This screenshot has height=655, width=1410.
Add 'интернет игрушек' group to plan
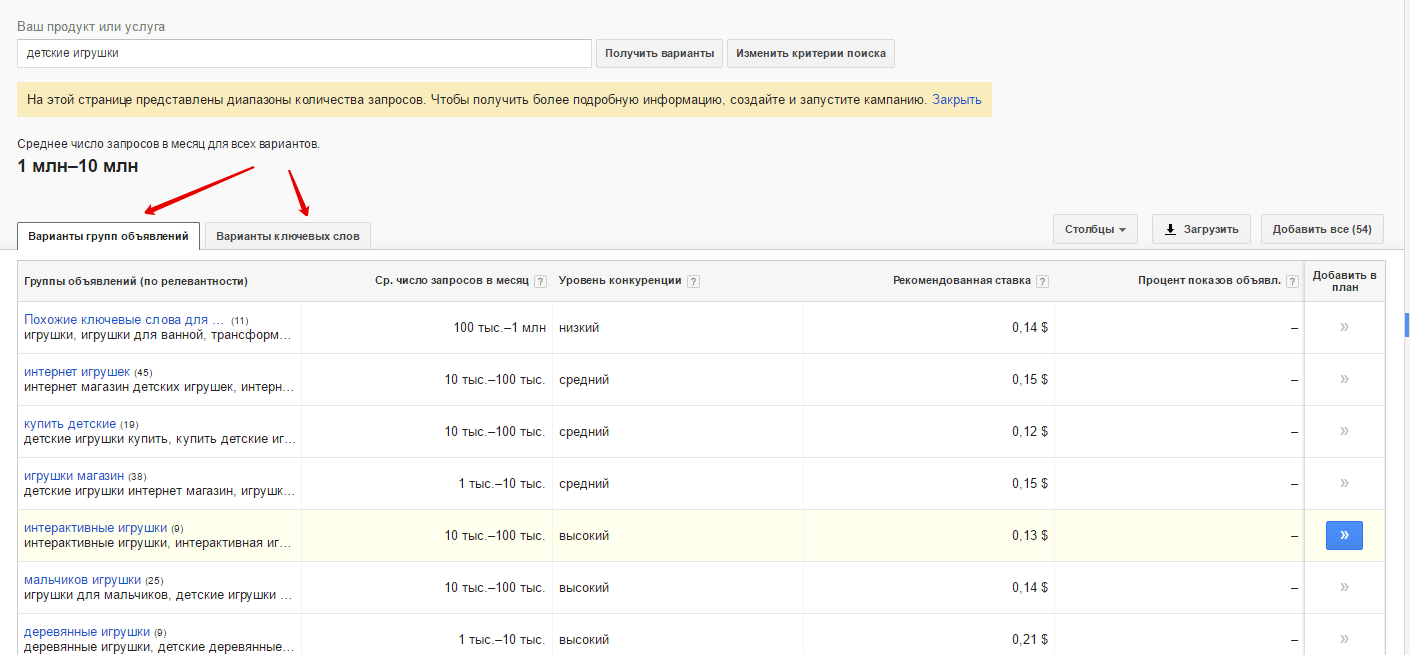click(x=1344, y=379)
